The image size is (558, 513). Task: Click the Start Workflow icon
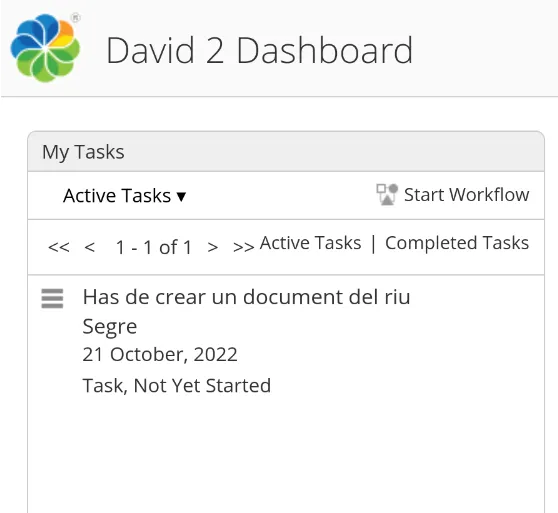[387, 195]
